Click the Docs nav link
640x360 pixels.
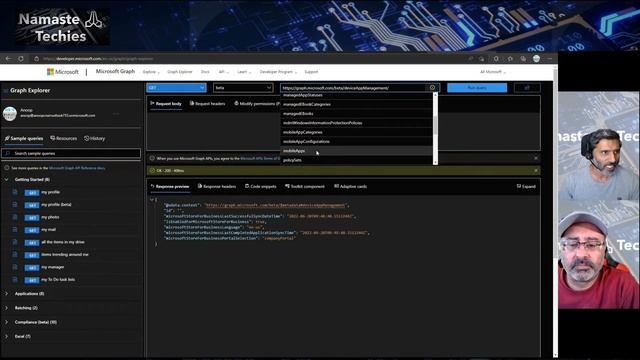click(205, 72)
